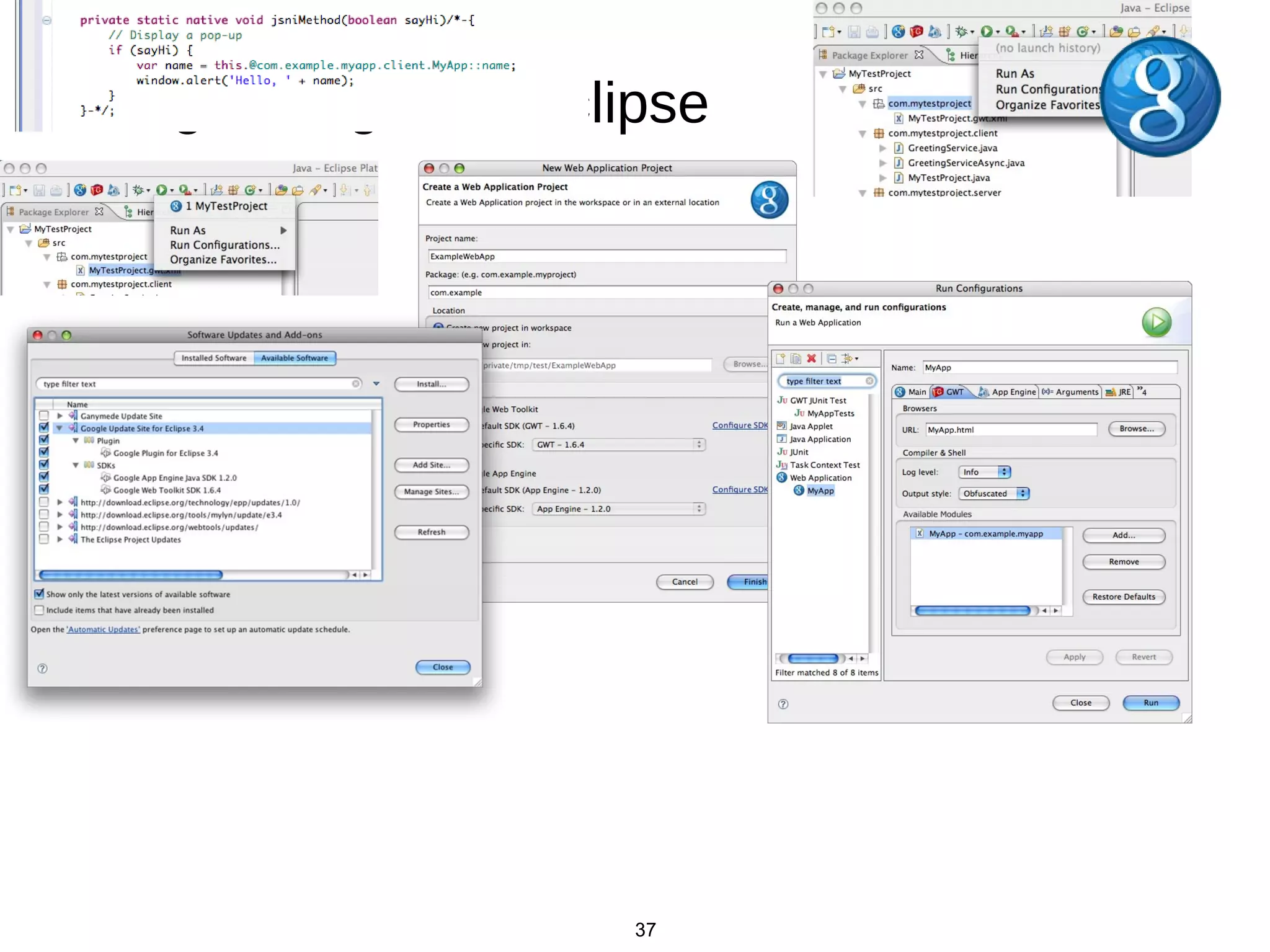Close the Package Explorer view in the Eclipse Plat window
Viewport: 1270px width, 952px height.
[99, 211]
